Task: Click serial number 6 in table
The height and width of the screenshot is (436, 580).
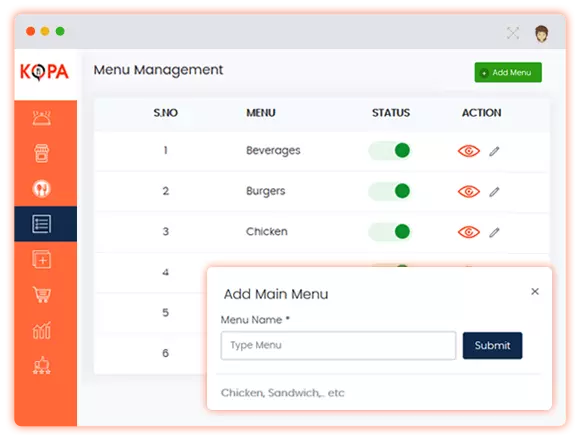Action: 166,353
